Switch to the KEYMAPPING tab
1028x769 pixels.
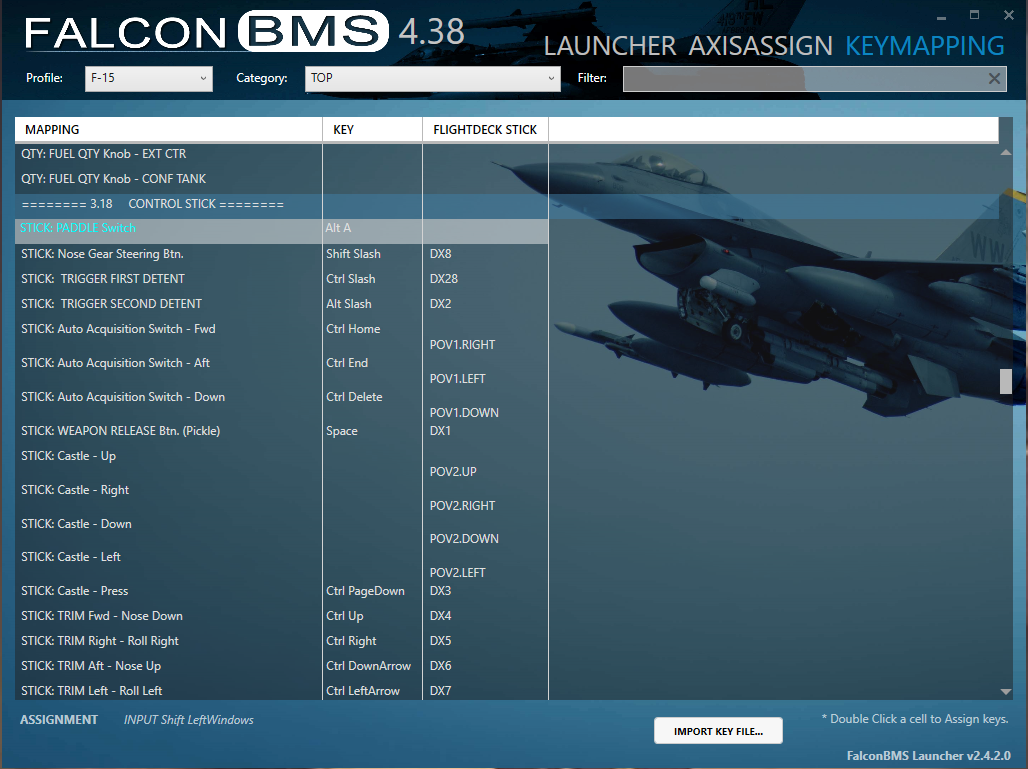pos(924,46)
